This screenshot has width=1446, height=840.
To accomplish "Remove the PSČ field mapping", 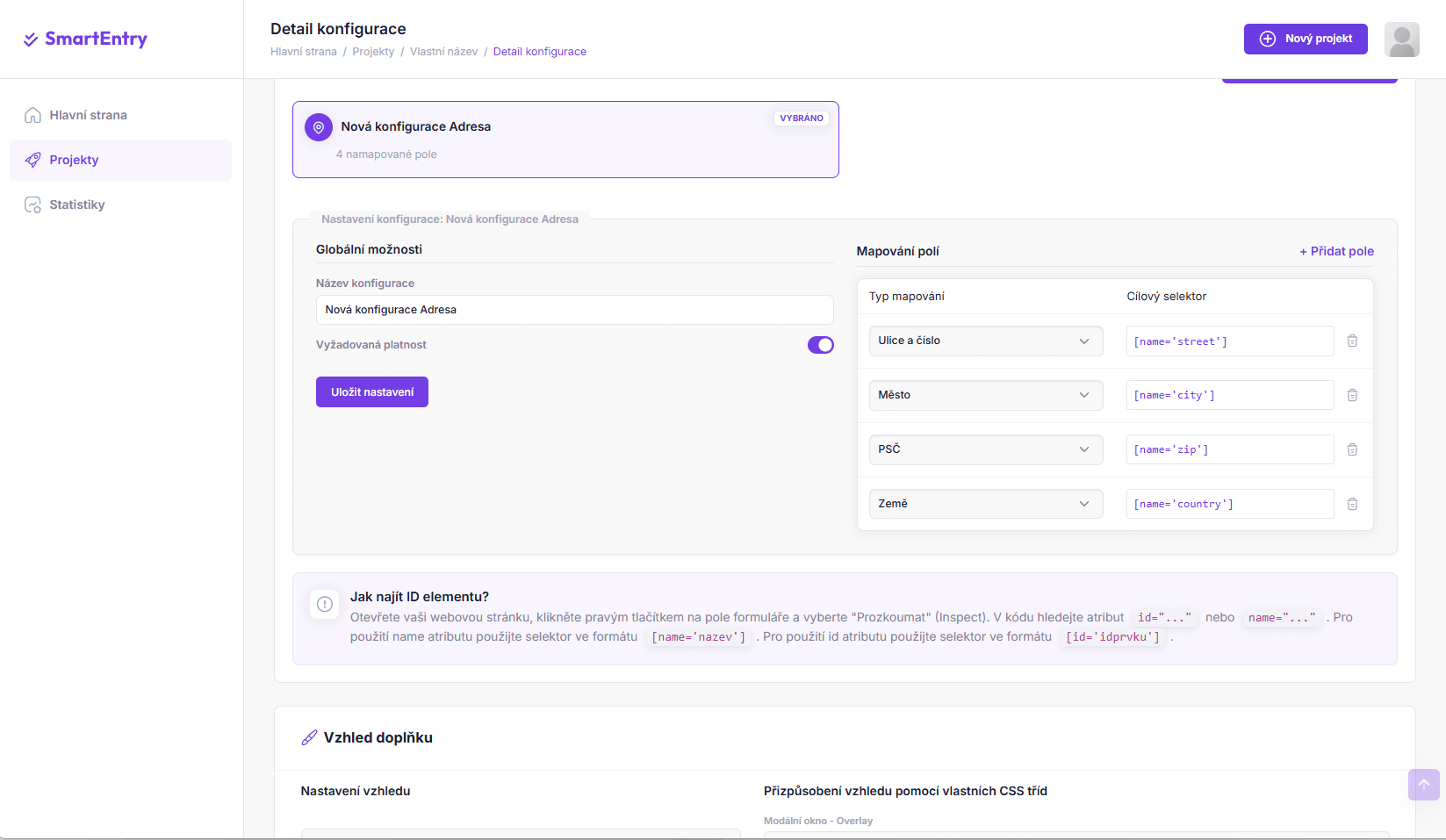I will click(x=1352, y=449).
